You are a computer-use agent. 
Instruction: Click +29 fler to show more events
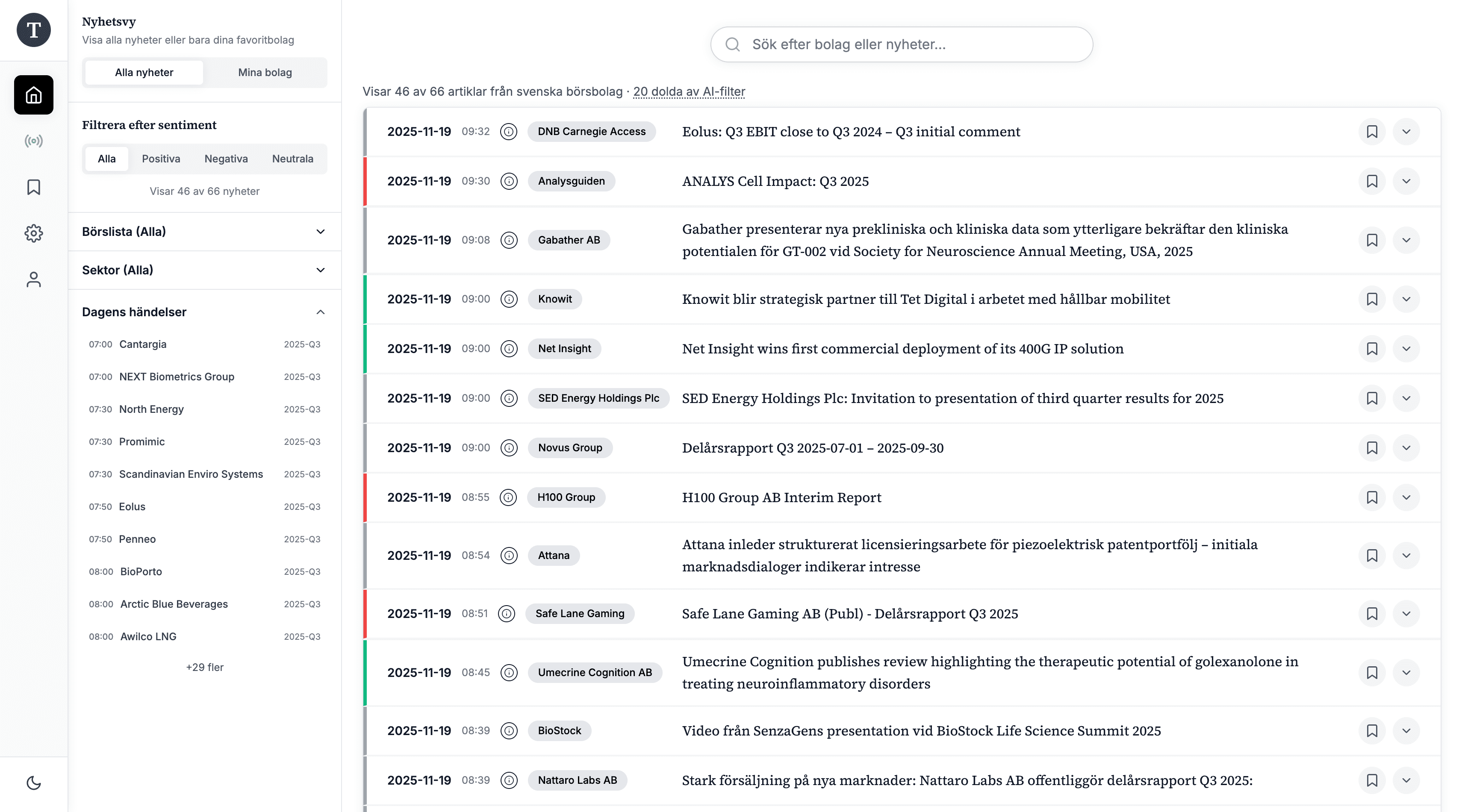(x=204, y=667)
